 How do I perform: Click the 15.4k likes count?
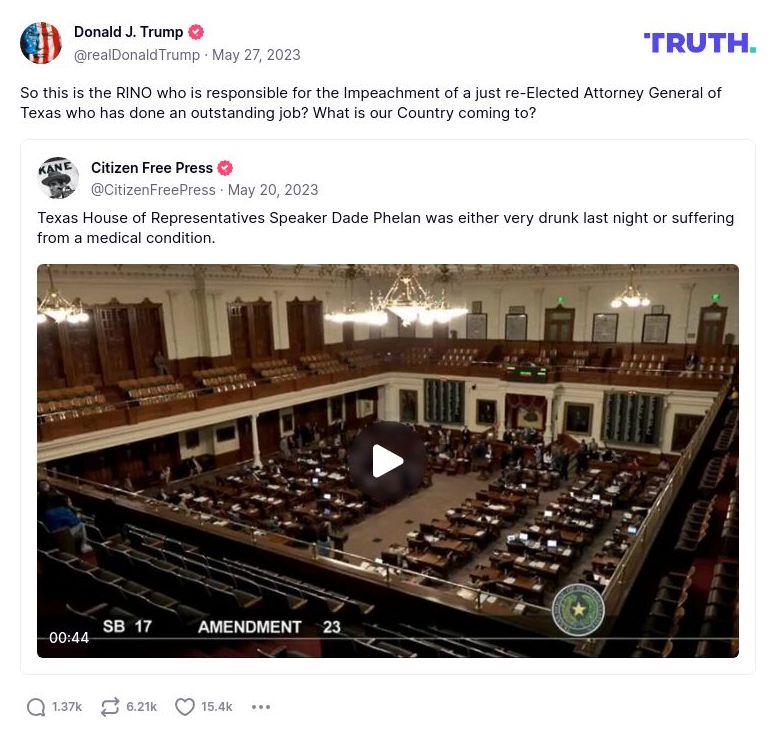[x=217, y=707]
